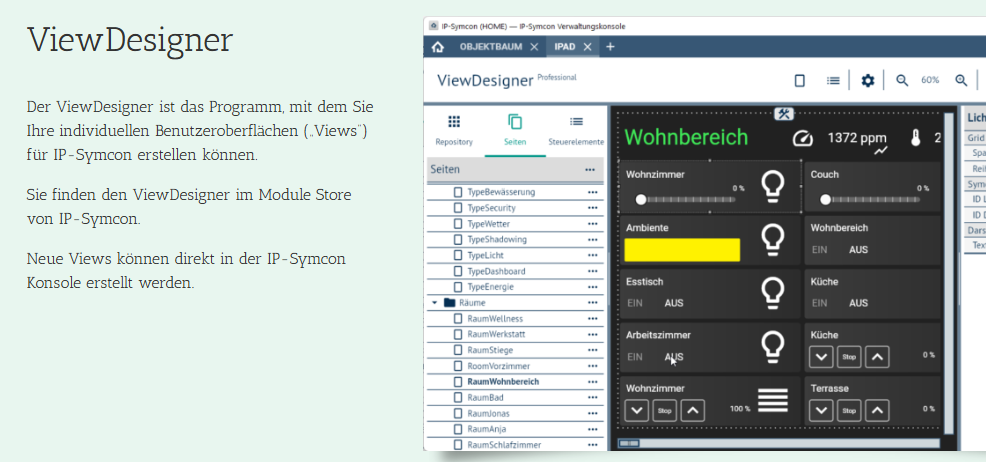986x462 pixels.
Task: Open options for Räume folder row
Action: coord(592,303)
